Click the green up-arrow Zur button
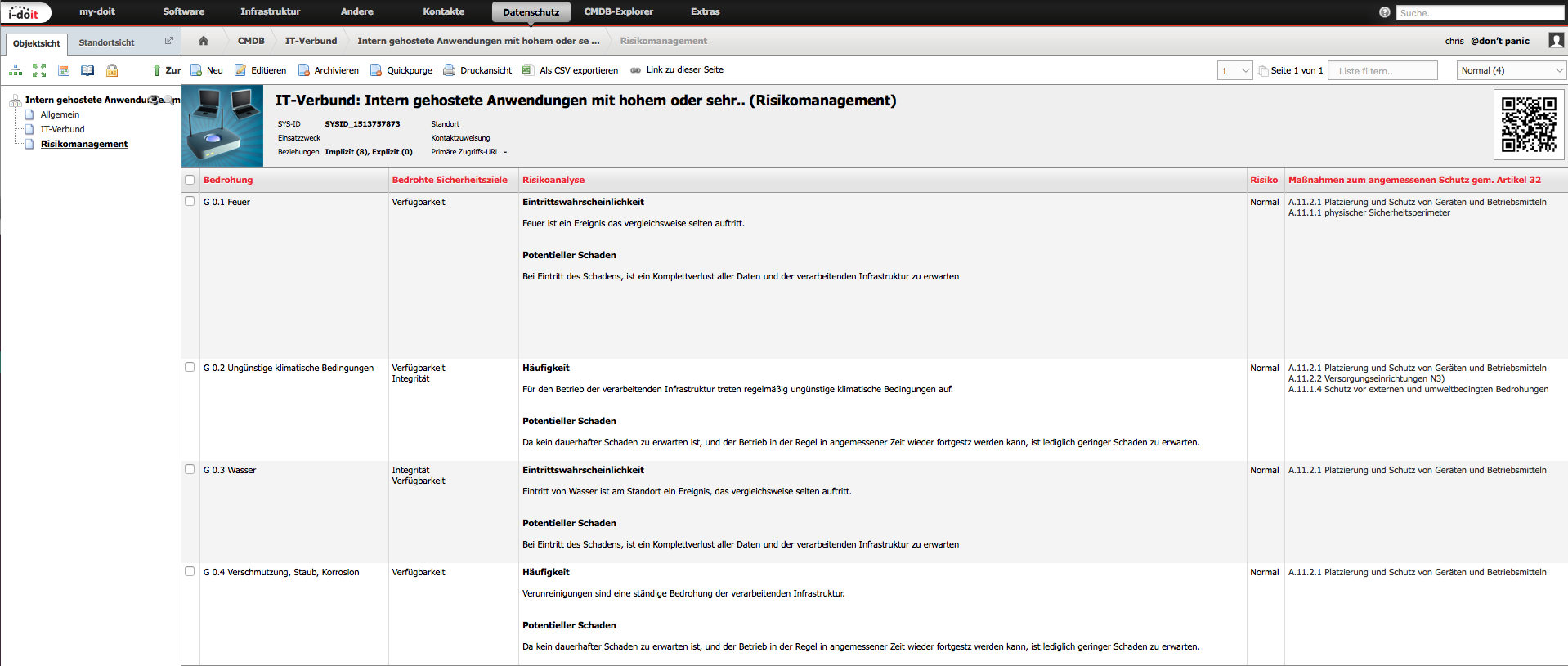1568x666 pixels. tap(167, 70)
